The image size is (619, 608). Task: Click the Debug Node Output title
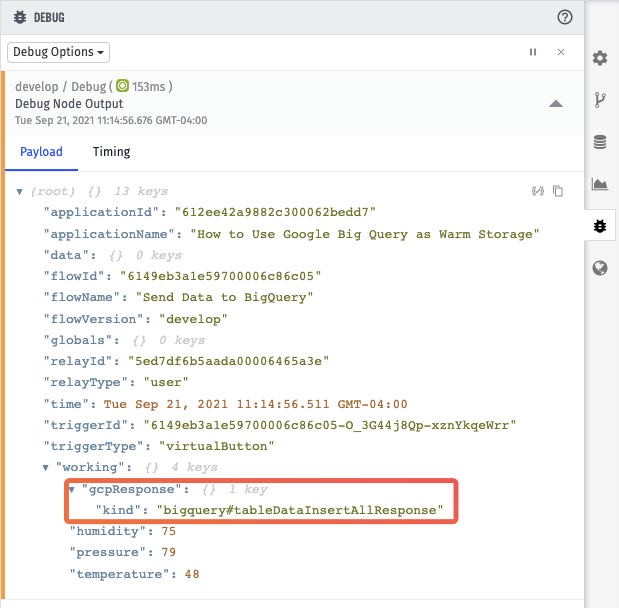pos(69,104)
